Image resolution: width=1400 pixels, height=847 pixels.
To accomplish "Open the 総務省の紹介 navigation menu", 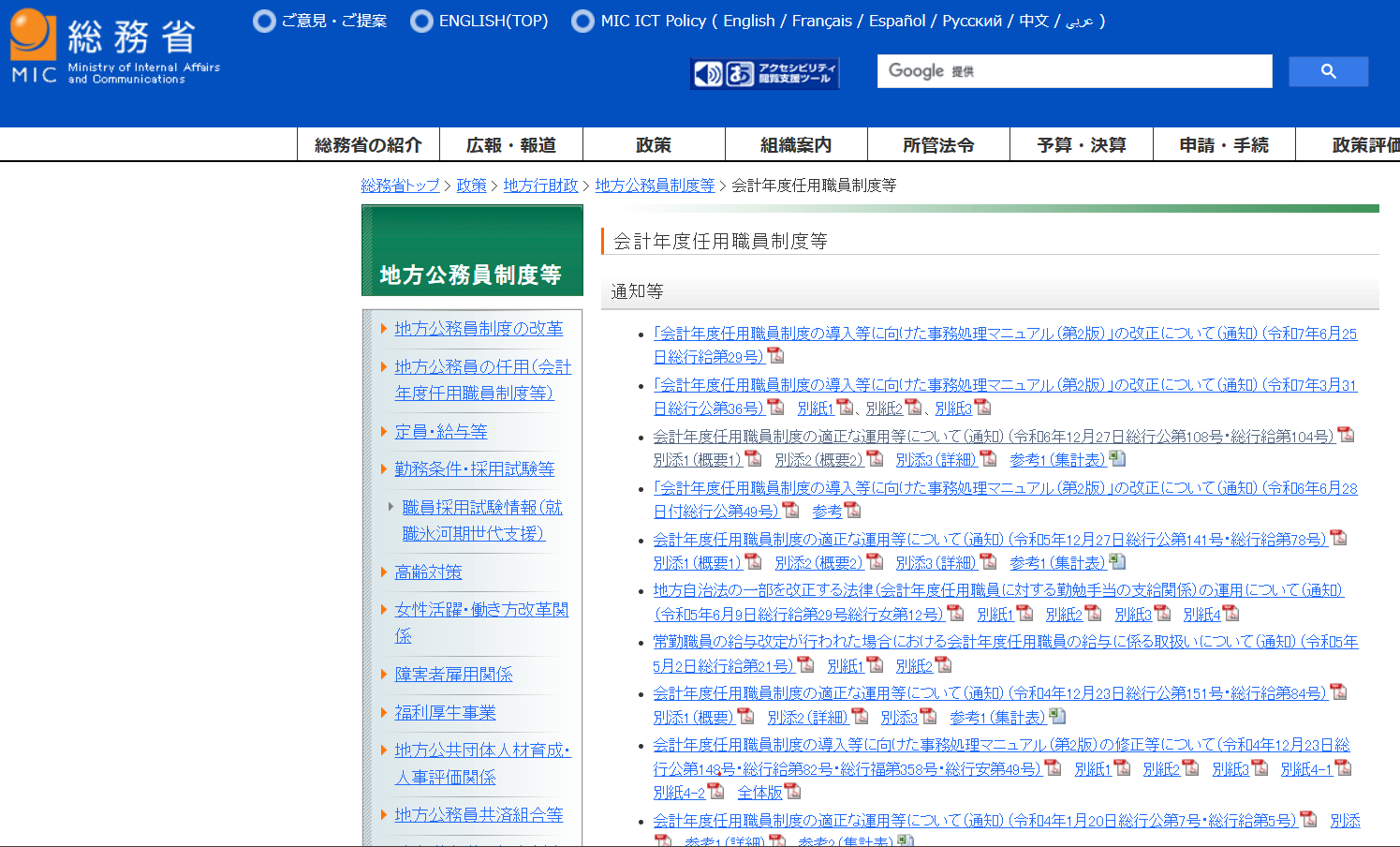I will tap(368, 144).
